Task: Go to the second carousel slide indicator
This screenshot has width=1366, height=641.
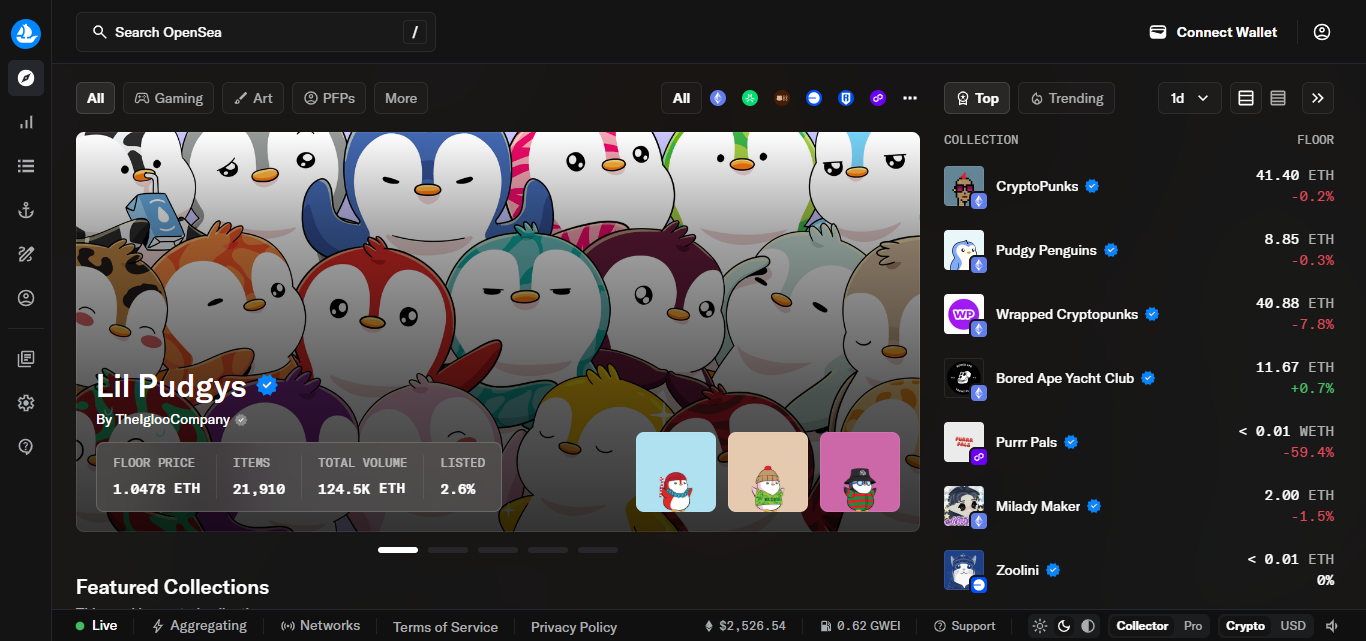Action: (448, 550)
